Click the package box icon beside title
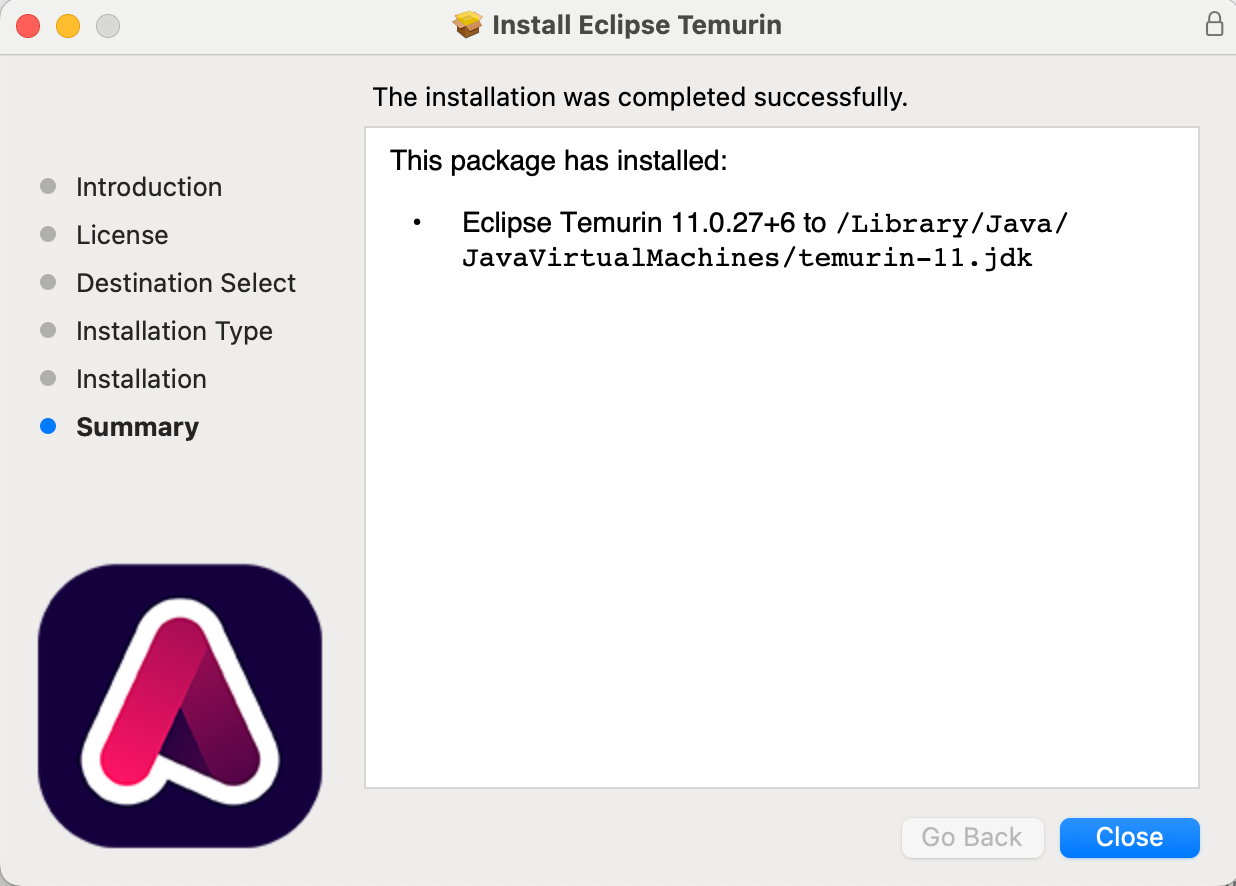This screenshot has height=886, width=1236. [x=467, y=25]
